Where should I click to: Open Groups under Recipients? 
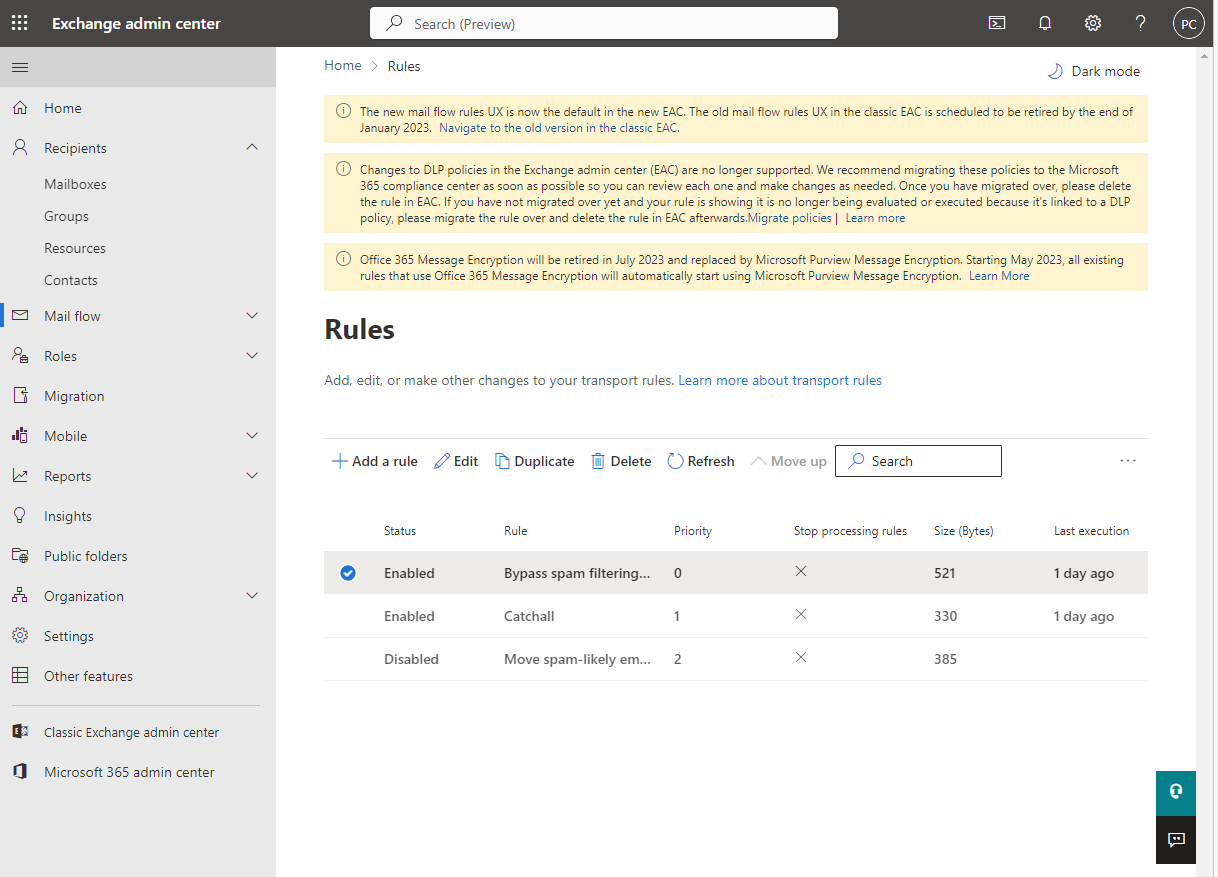(x=66, y=216)
